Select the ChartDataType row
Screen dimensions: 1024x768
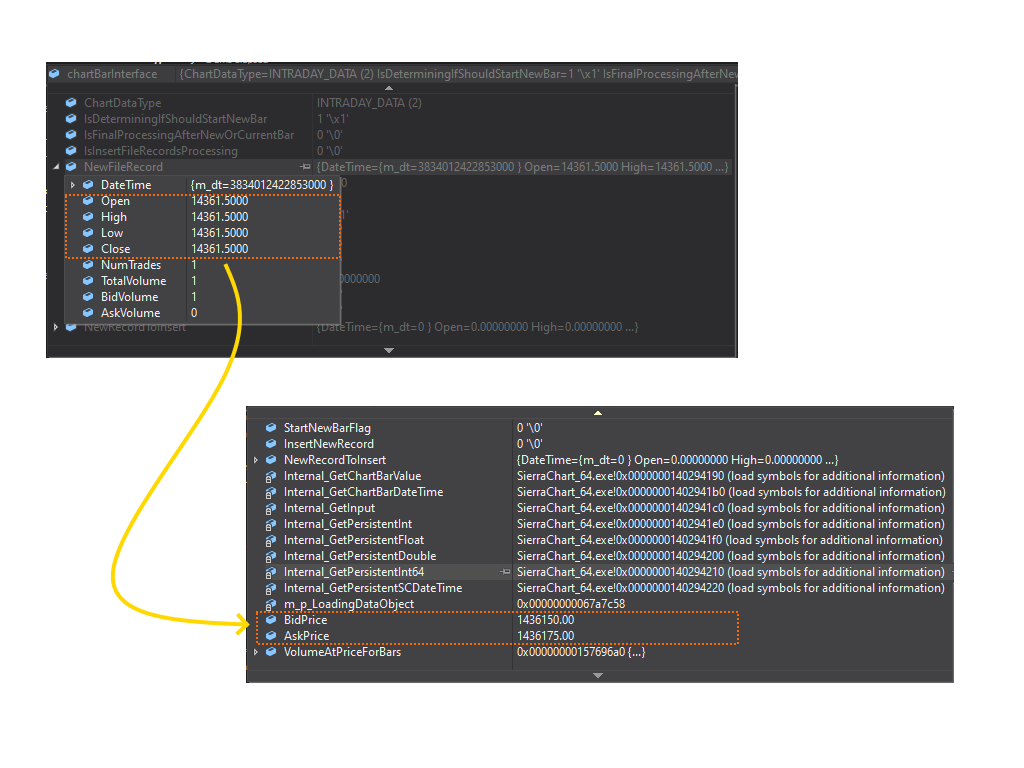pos(392,103)
